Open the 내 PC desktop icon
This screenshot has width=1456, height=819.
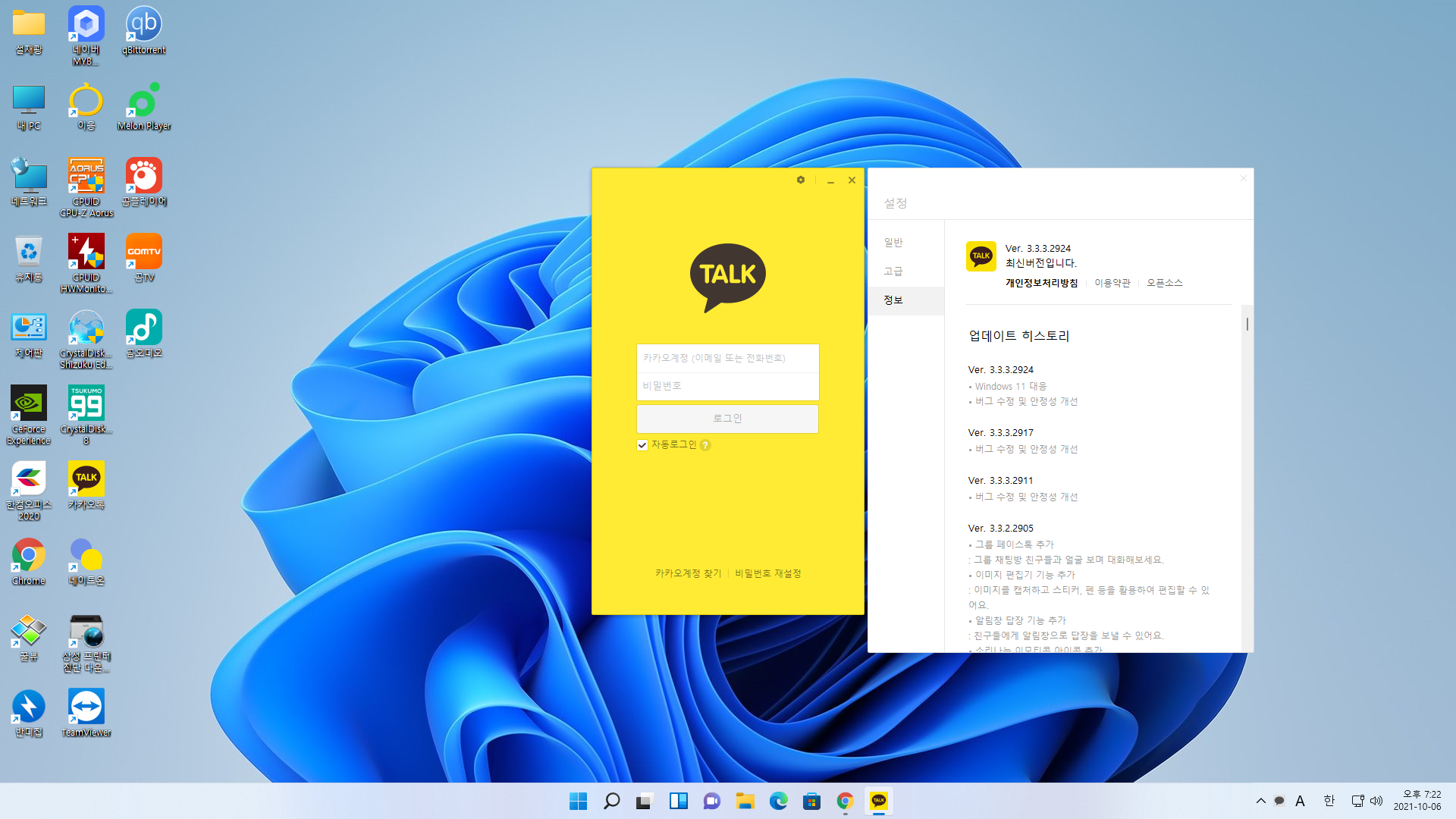[x=29, y=106]
